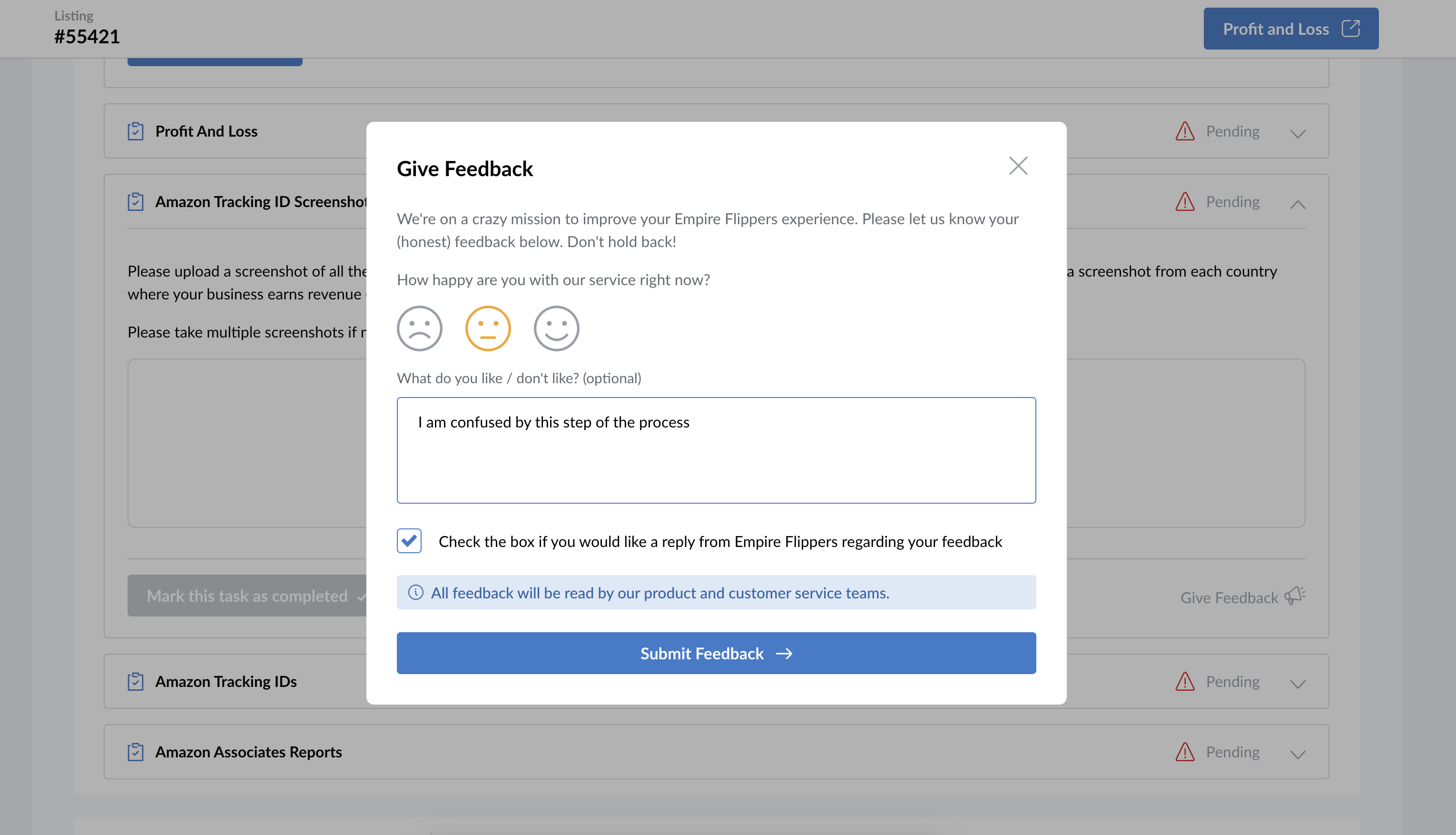Click the checkbox label about reply from Empire Flippers
This screenshot has height=835, width=1456.
tap(720, 541)
